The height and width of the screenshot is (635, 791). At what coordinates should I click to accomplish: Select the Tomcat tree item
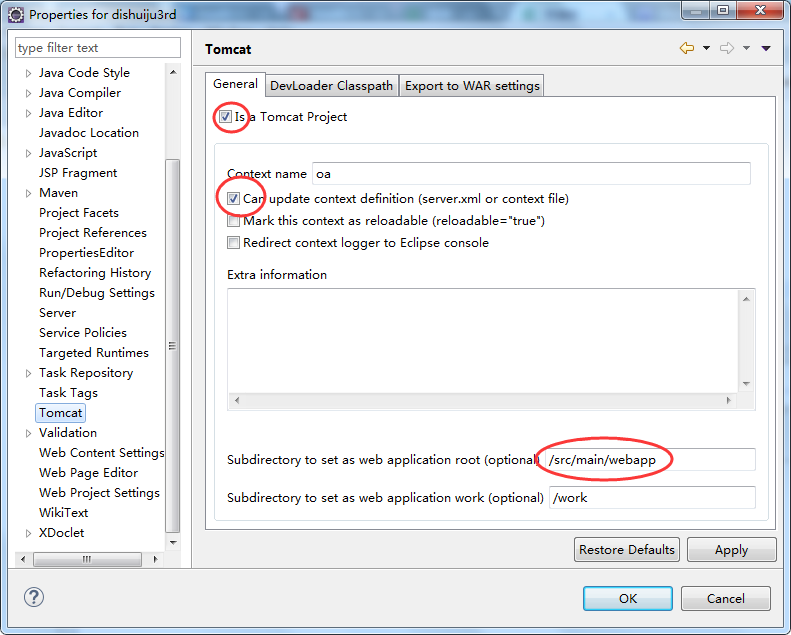pyautogui.click(x=61, y=413)
